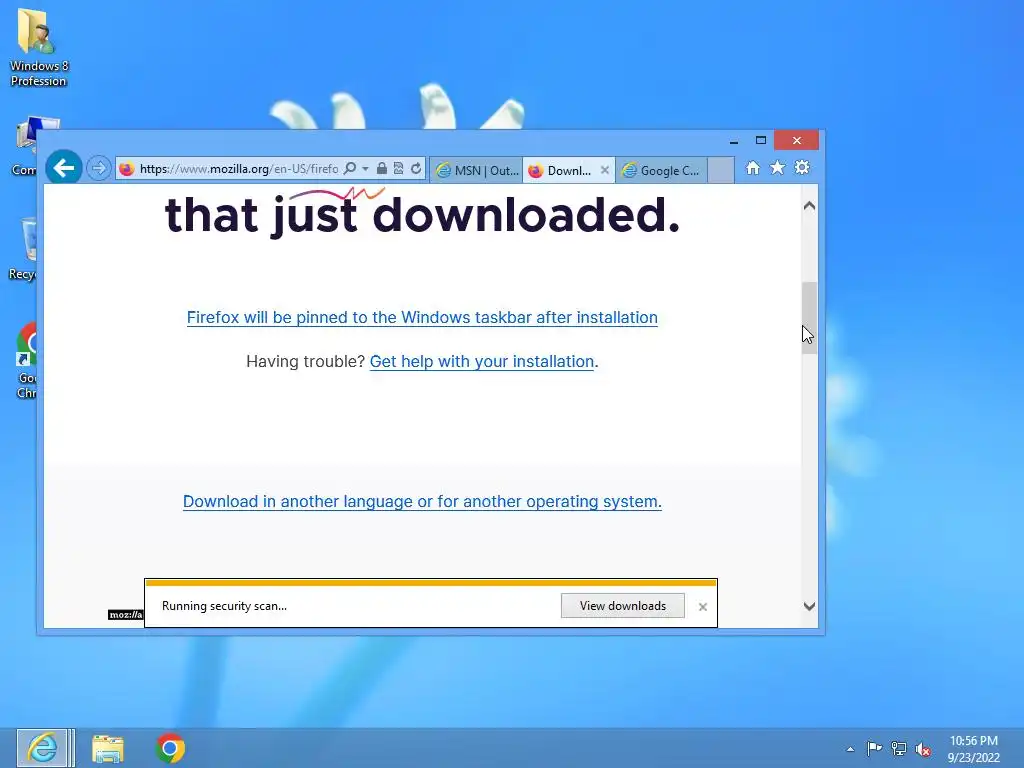This screenshot has height=768, width=1024.
Task: Select the Google Chrome desktop shortcut
Action: 26,360
